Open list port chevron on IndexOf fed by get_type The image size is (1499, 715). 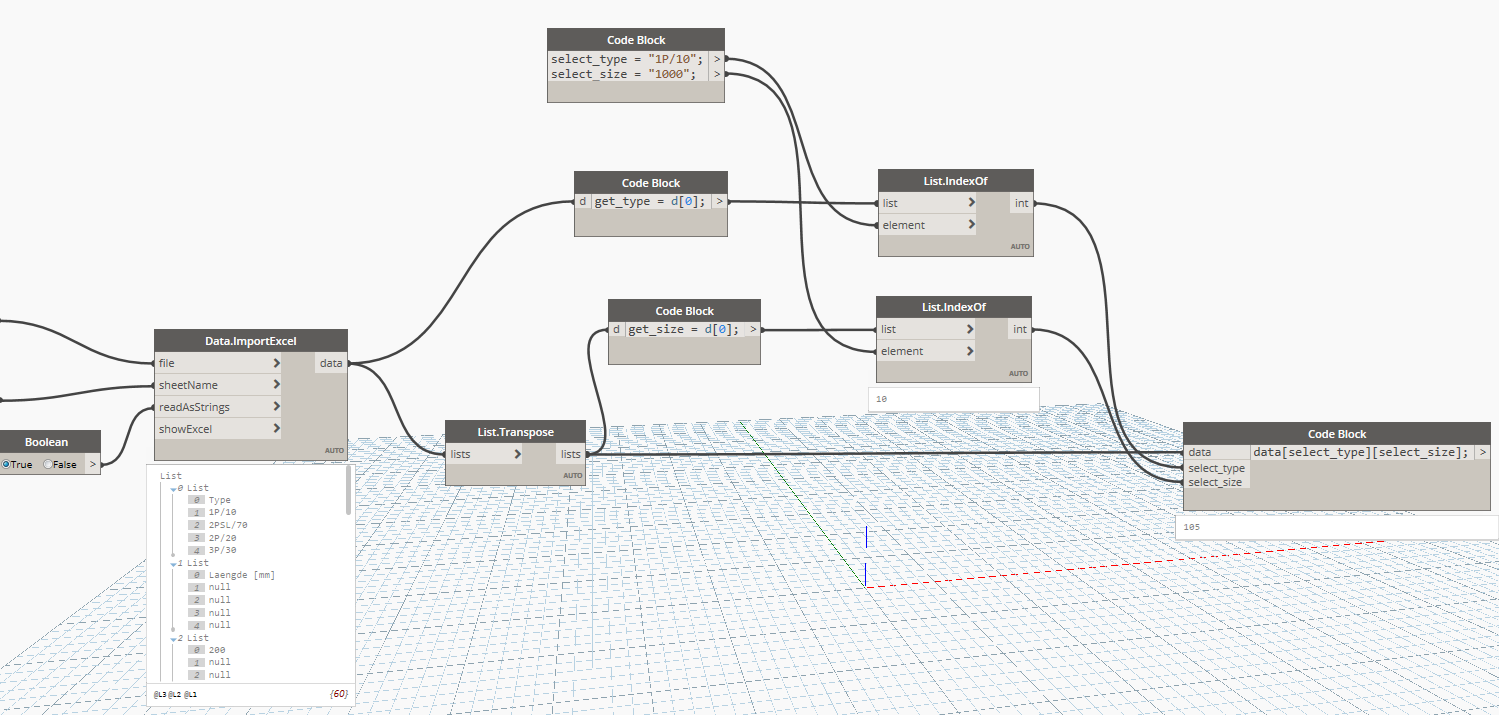(972, 203)
